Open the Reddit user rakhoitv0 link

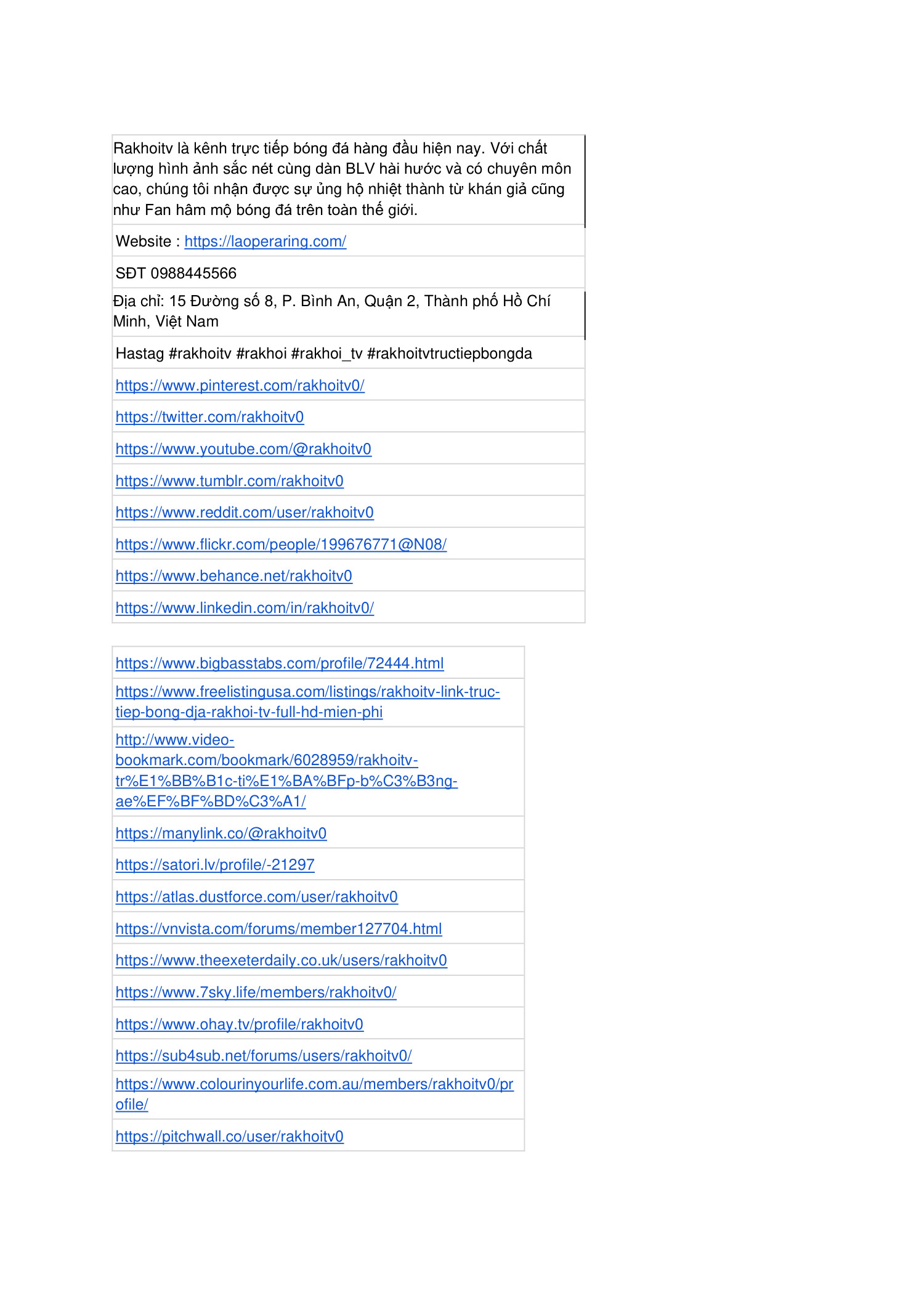tap(245, 513)
